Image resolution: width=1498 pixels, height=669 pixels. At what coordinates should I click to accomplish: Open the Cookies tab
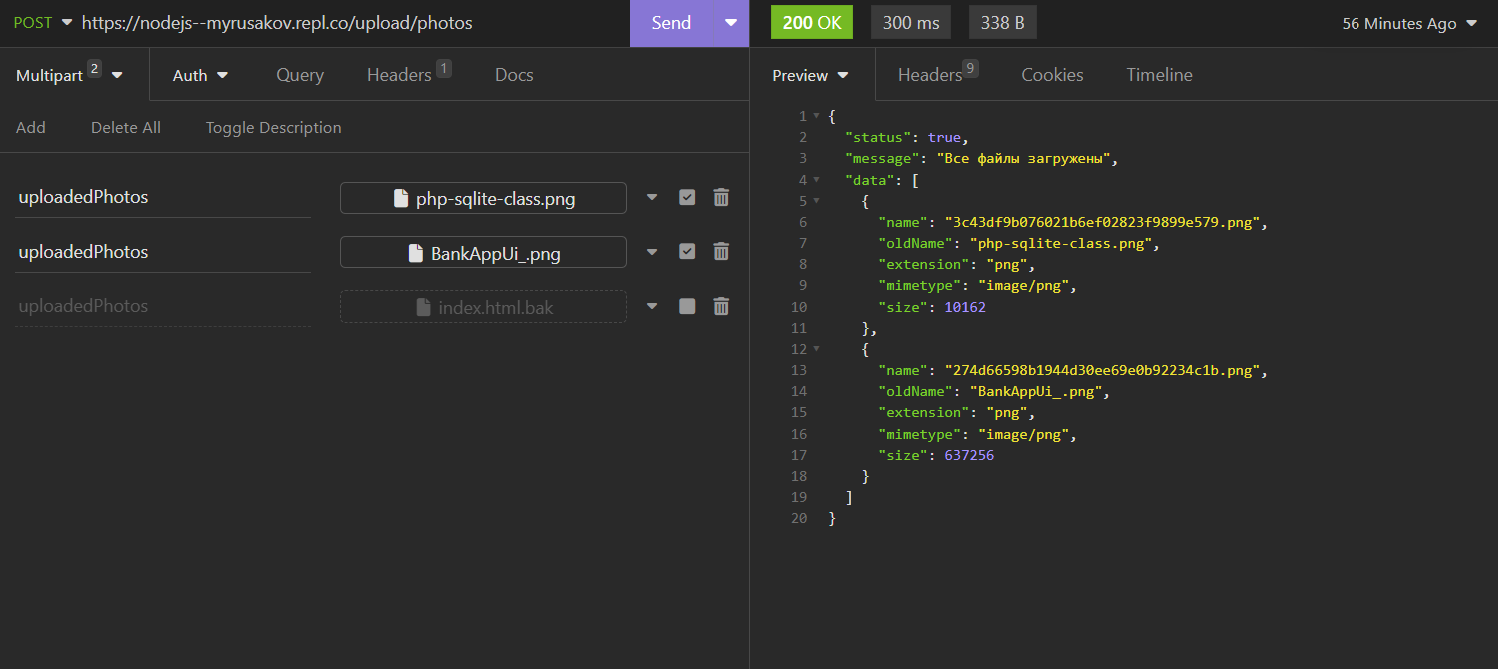(x=1052, y=75)
